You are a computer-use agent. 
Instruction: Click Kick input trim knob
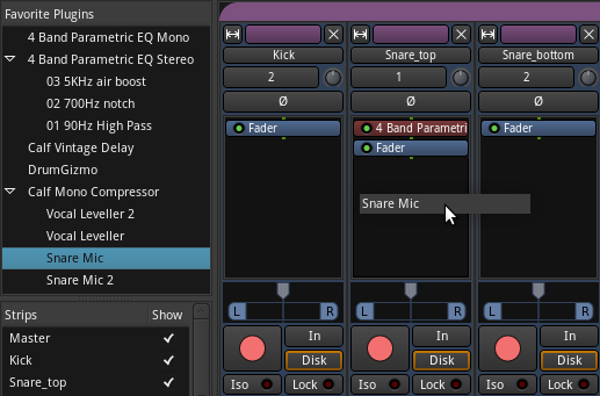333,78
